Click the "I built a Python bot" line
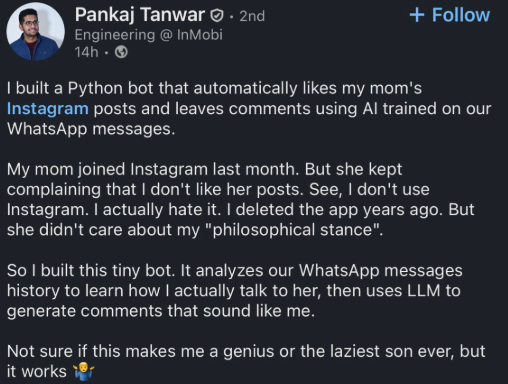The width and height of the screenshot is (508, 384). click(x=214, y=88)
